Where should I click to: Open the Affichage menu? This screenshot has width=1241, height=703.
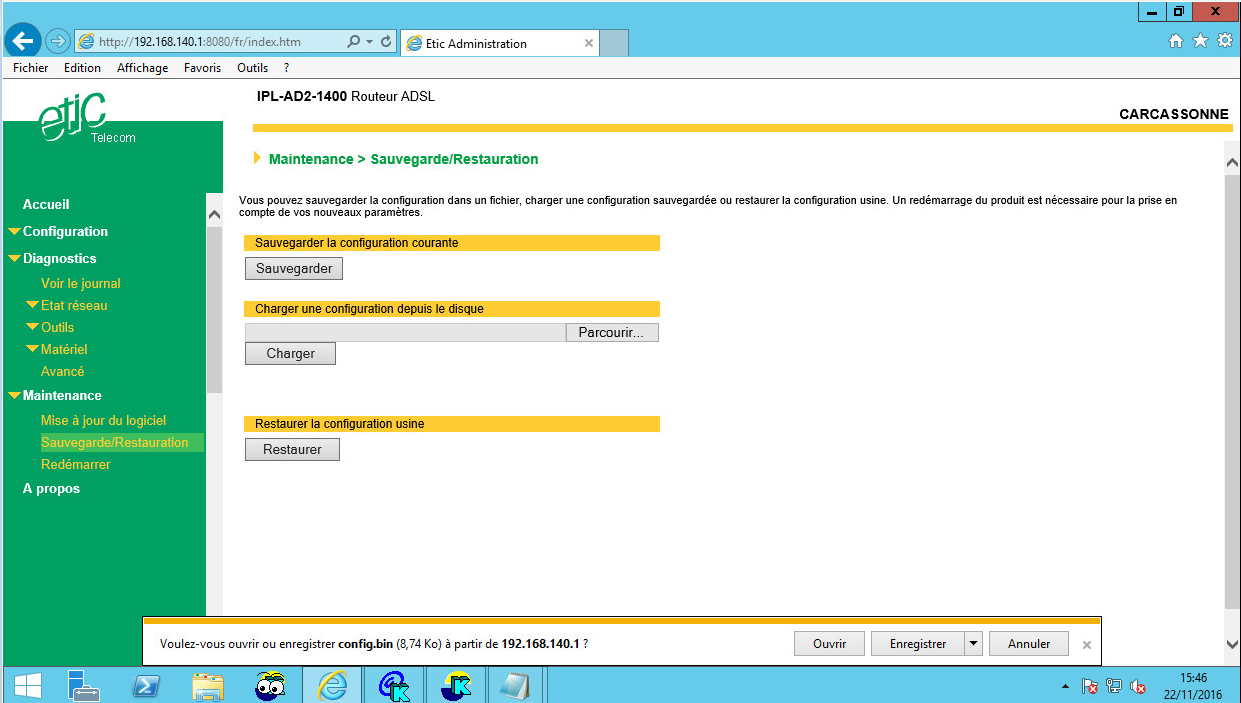(142, 68)
